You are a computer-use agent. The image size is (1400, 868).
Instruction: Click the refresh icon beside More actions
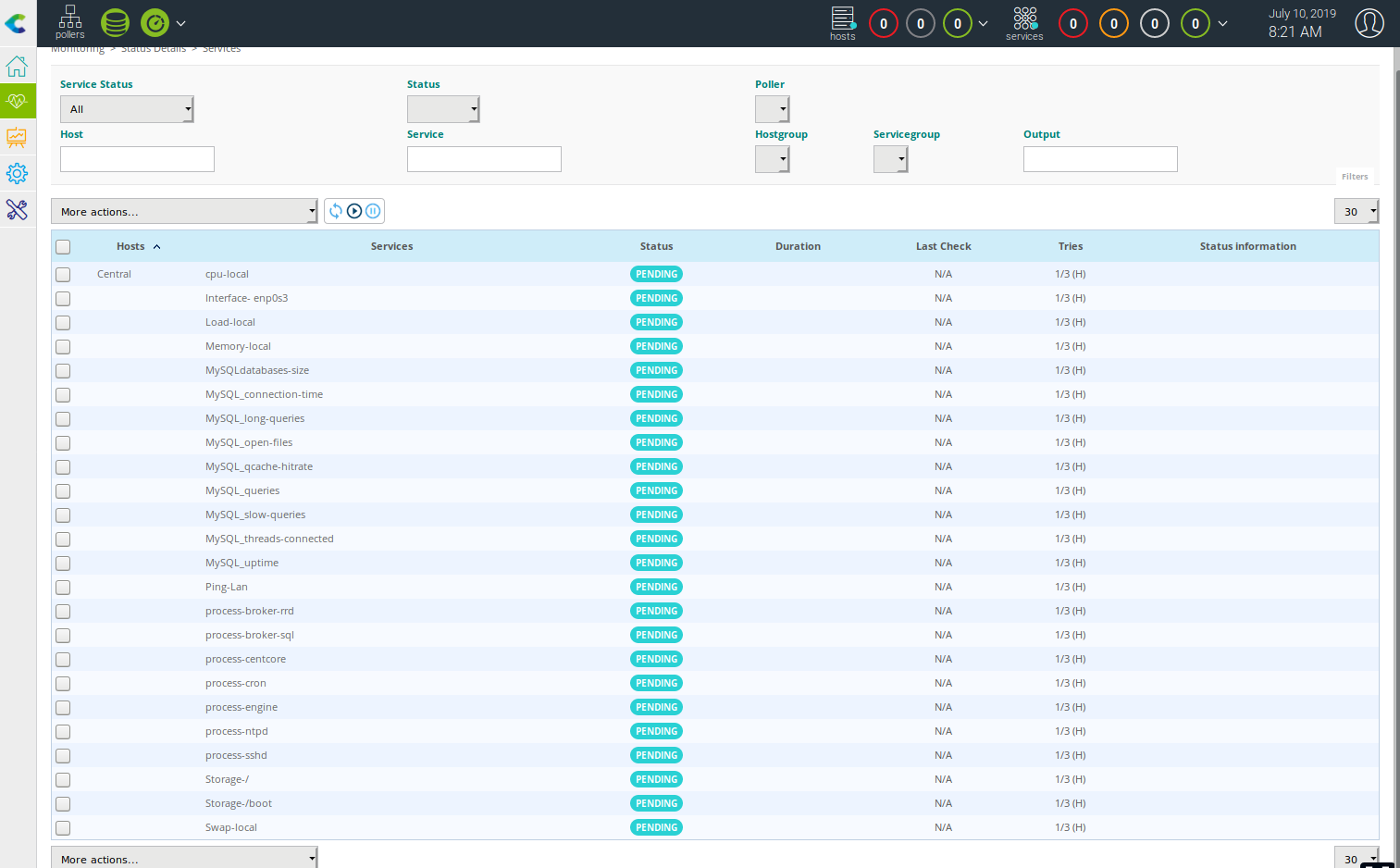tap(336, 211)
